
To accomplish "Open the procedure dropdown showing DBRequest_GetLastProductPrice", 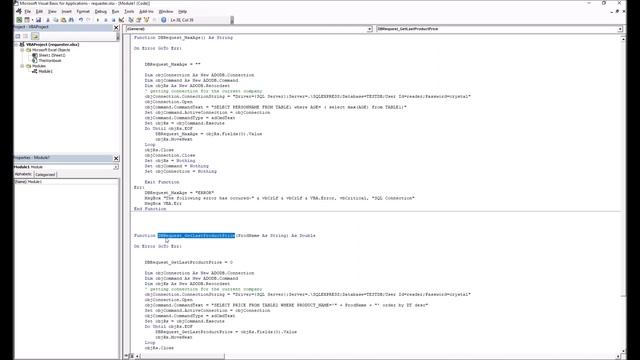I will pyautogui.click(x=620, y=29).
